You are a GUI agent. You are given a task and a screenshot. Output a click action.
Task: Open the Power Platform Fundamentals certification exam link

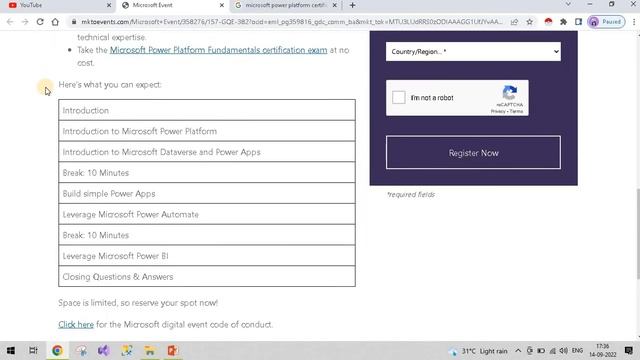pos(218,50)
